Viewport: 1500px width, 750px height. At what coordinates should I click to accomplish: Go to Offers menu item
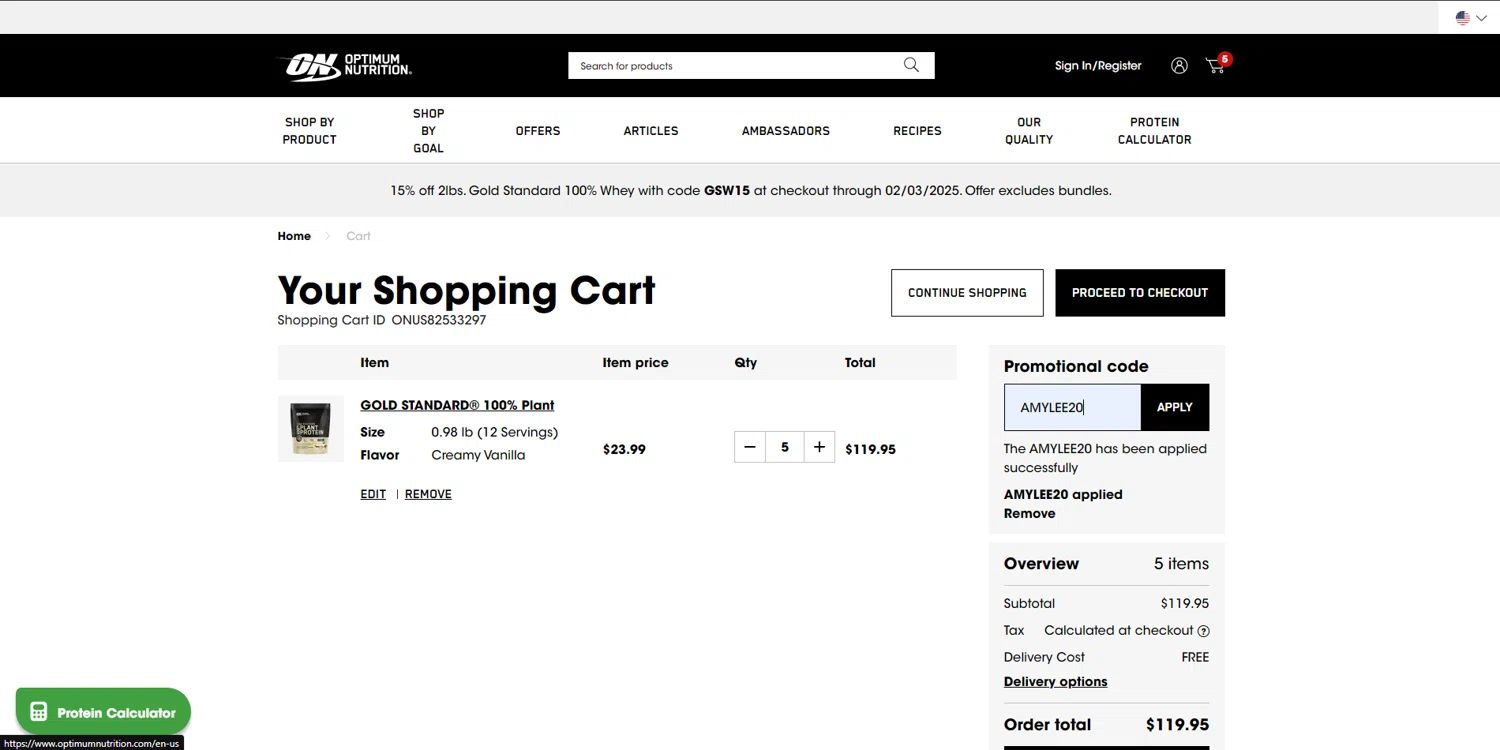[x=538, y=131]
